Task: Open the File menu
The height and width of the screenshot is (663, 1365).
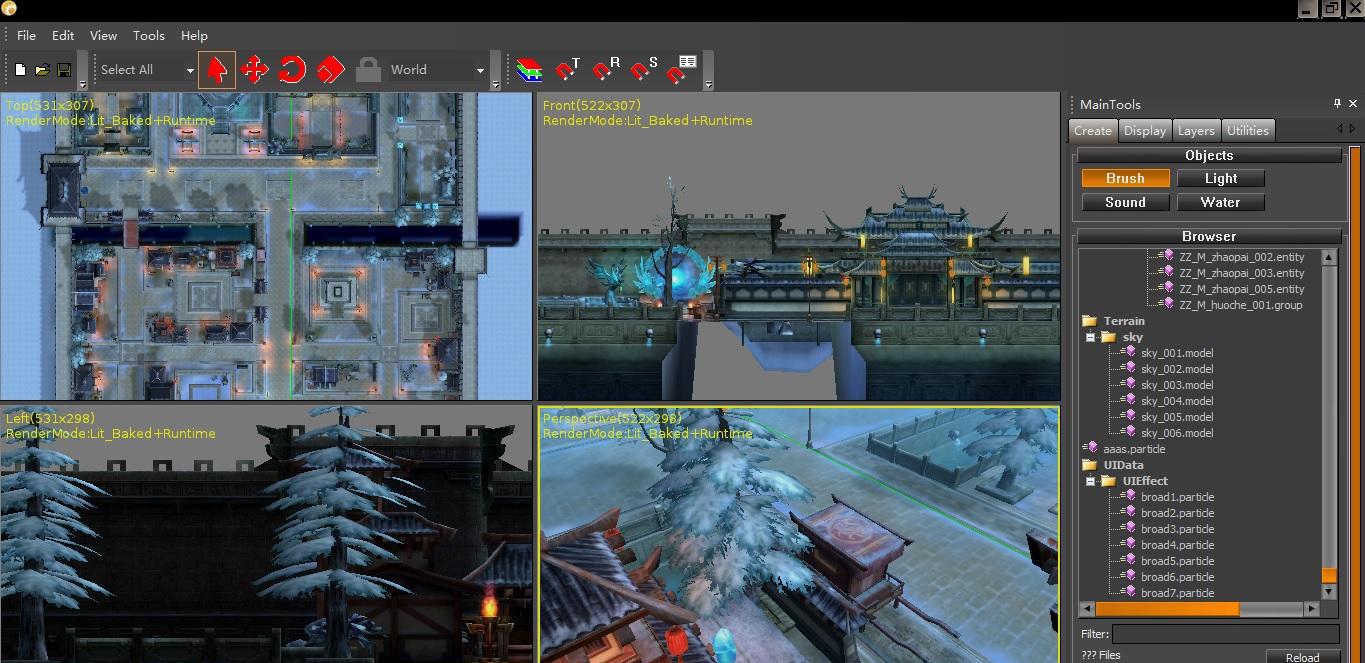Action: click(x=27, y=35)
